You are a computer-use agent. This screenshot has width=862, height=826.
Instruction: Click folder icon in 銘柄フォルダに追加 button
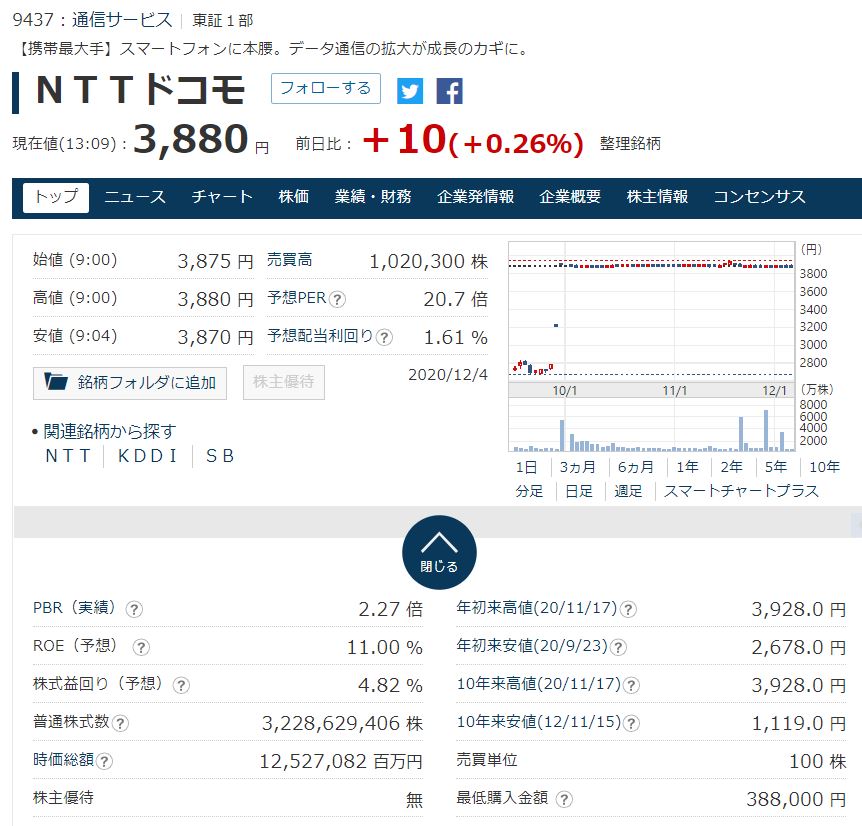56,381
